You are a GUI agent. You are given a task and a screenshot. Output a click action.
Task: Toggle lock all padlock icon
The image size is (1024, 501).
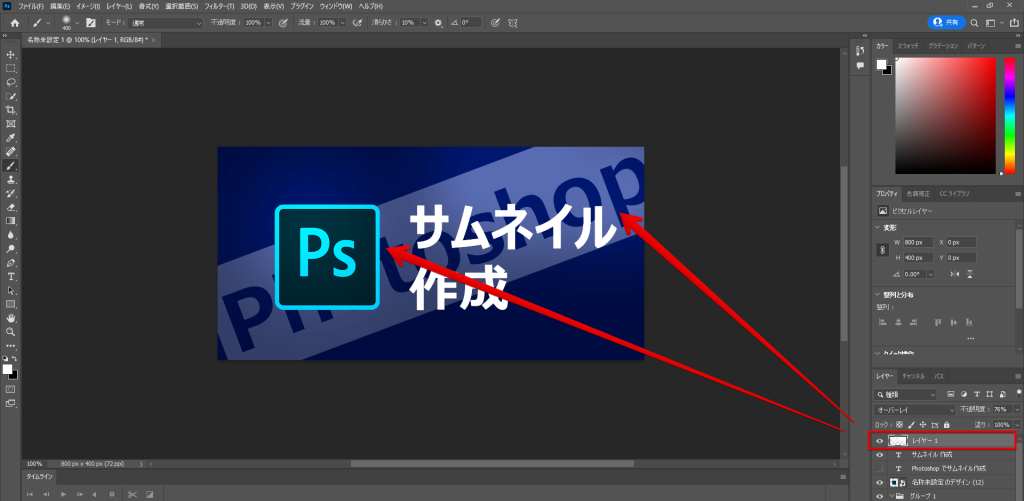[946, 425]
